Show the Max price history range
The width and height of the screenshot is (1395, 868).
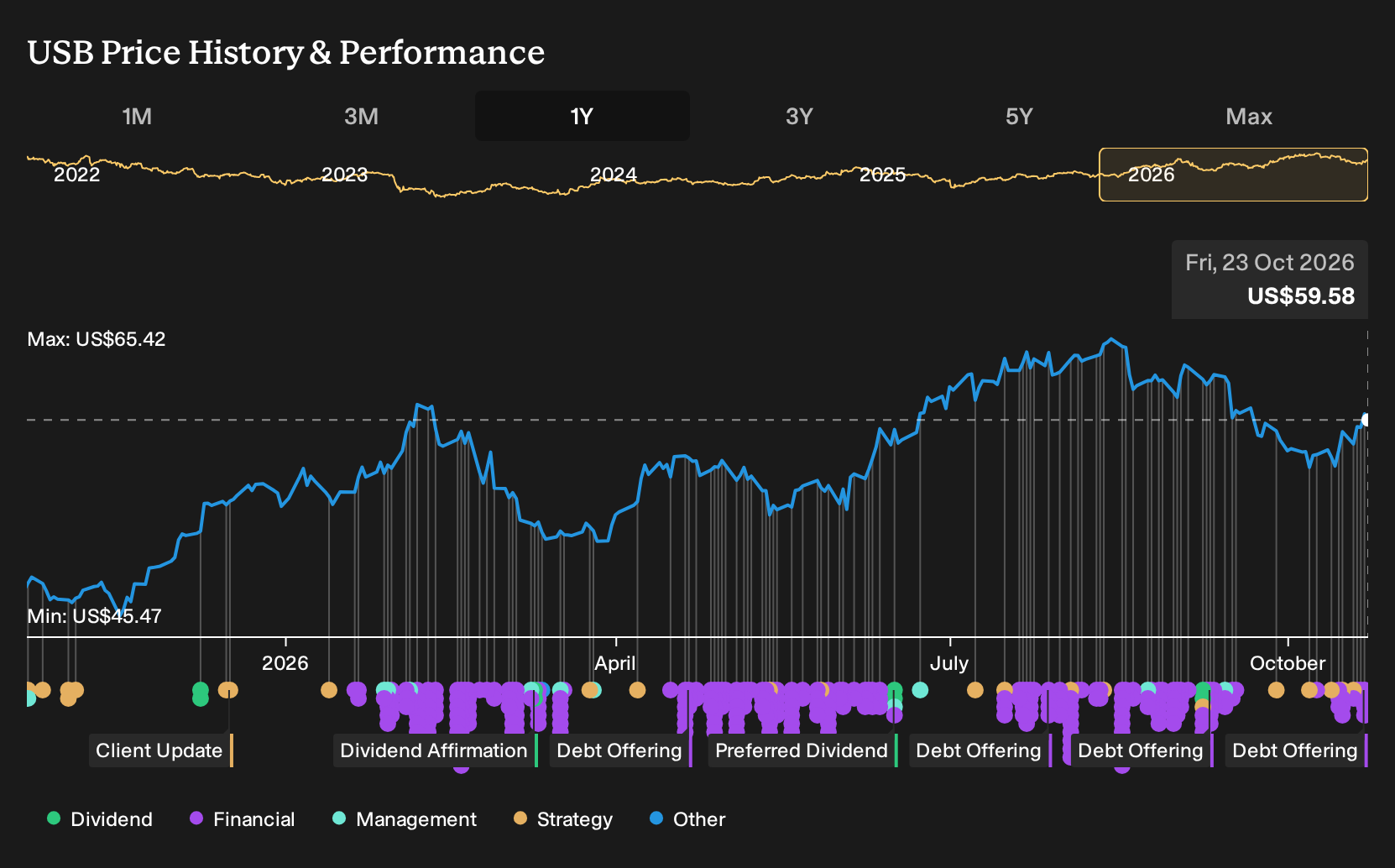tap(1249, 116)
